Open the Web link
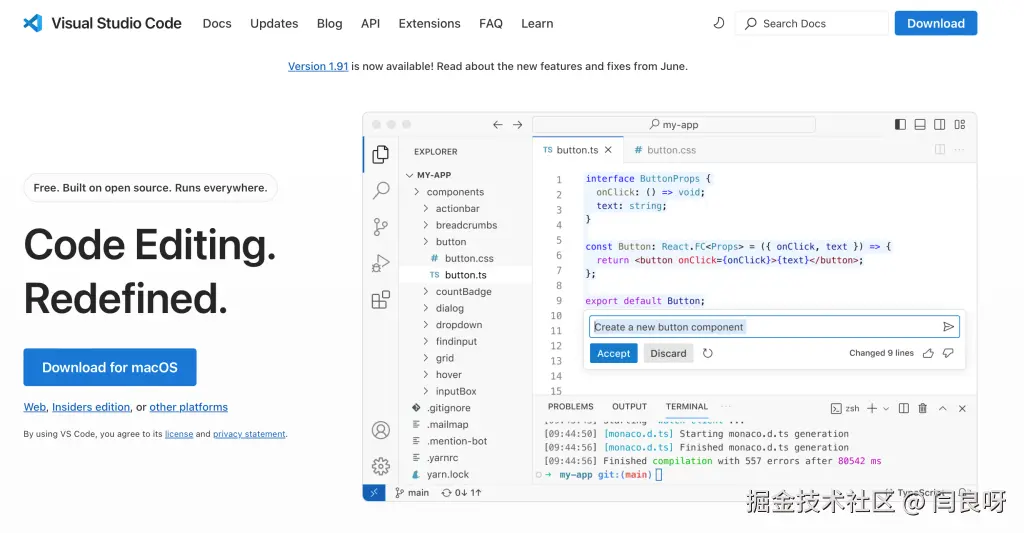 pos(35,407)
